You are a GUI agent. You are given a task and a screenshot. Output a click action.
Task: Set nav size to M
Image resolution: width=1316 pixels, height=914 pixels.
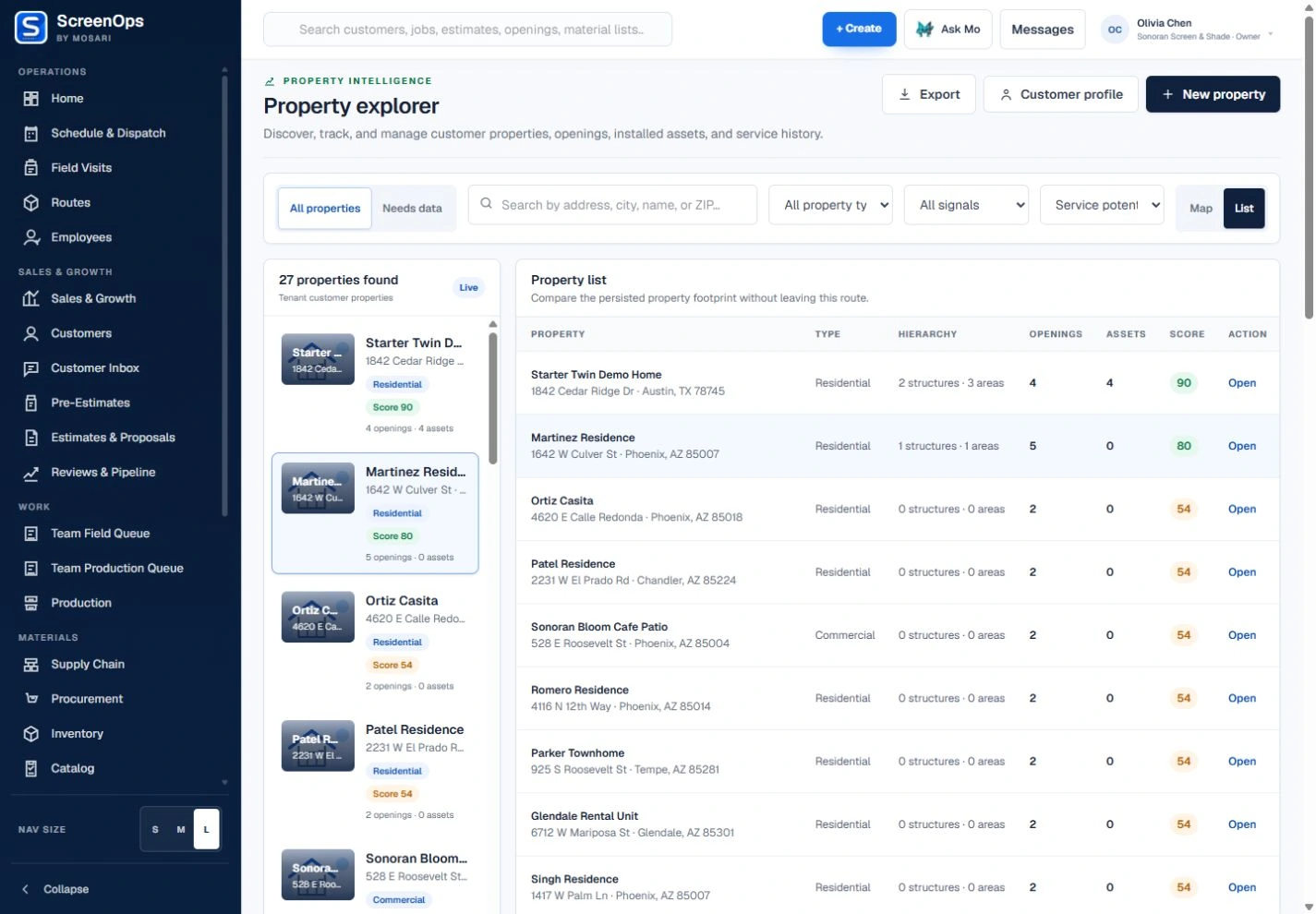[x=181, y=829]
